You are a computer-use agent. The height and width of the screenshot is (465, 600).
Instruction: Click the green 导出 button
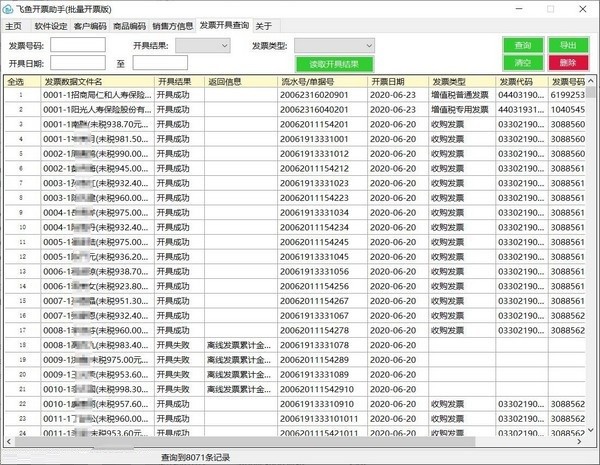568,45
